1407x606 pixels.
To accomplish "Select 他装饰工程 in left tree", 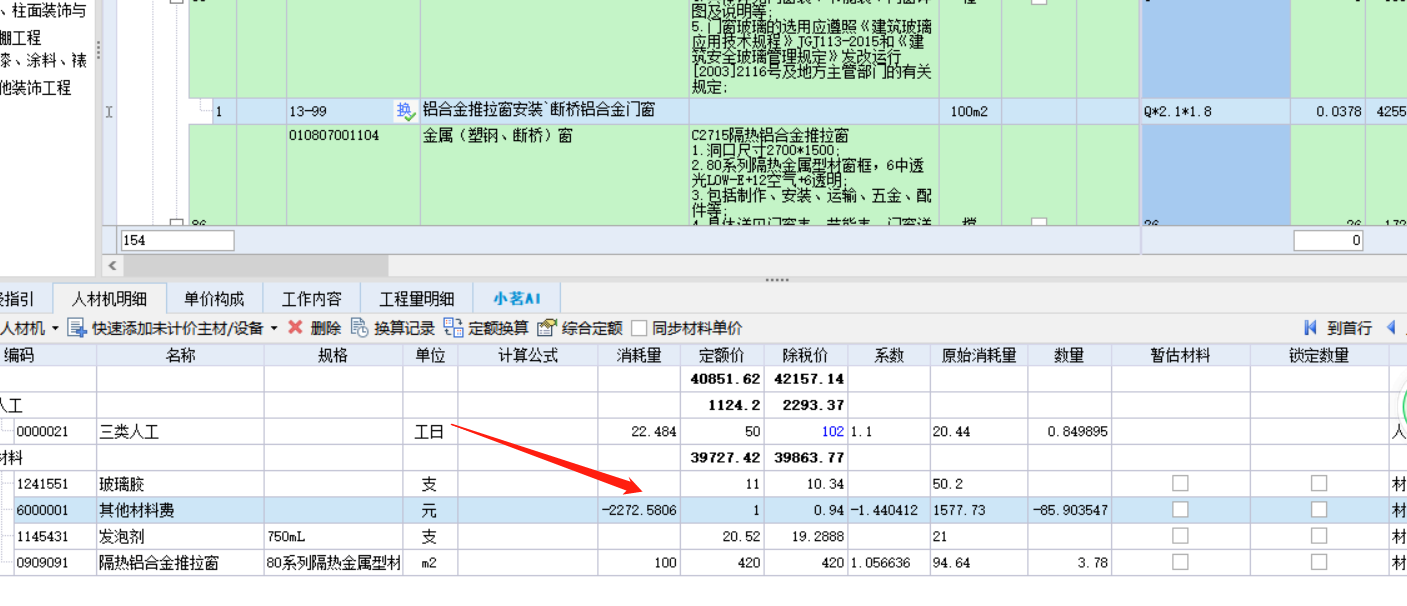I will 36,88.
